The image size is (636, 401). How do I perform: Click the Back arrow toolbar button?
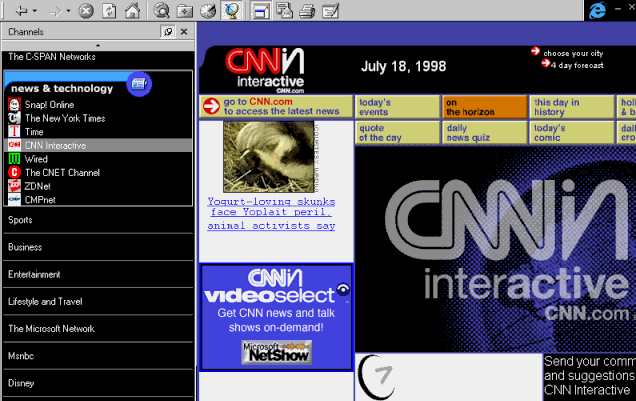21,11
